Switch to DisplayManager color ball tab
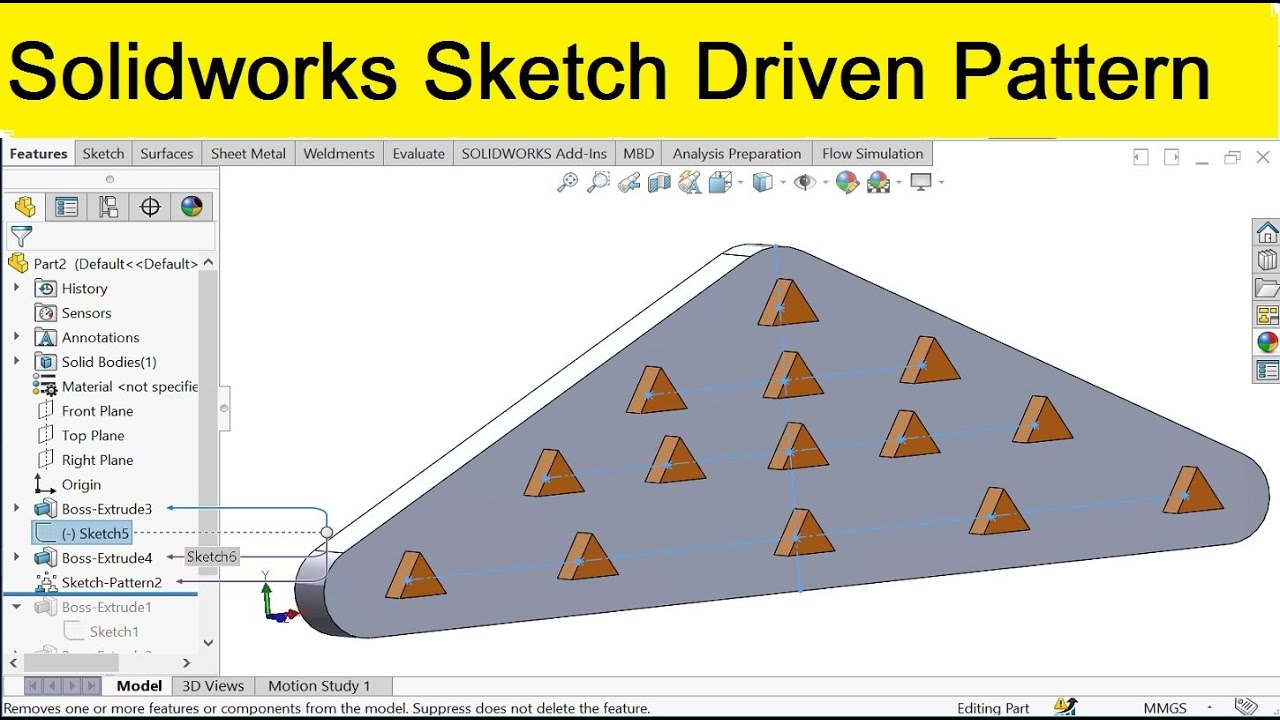 click(191, 207)
